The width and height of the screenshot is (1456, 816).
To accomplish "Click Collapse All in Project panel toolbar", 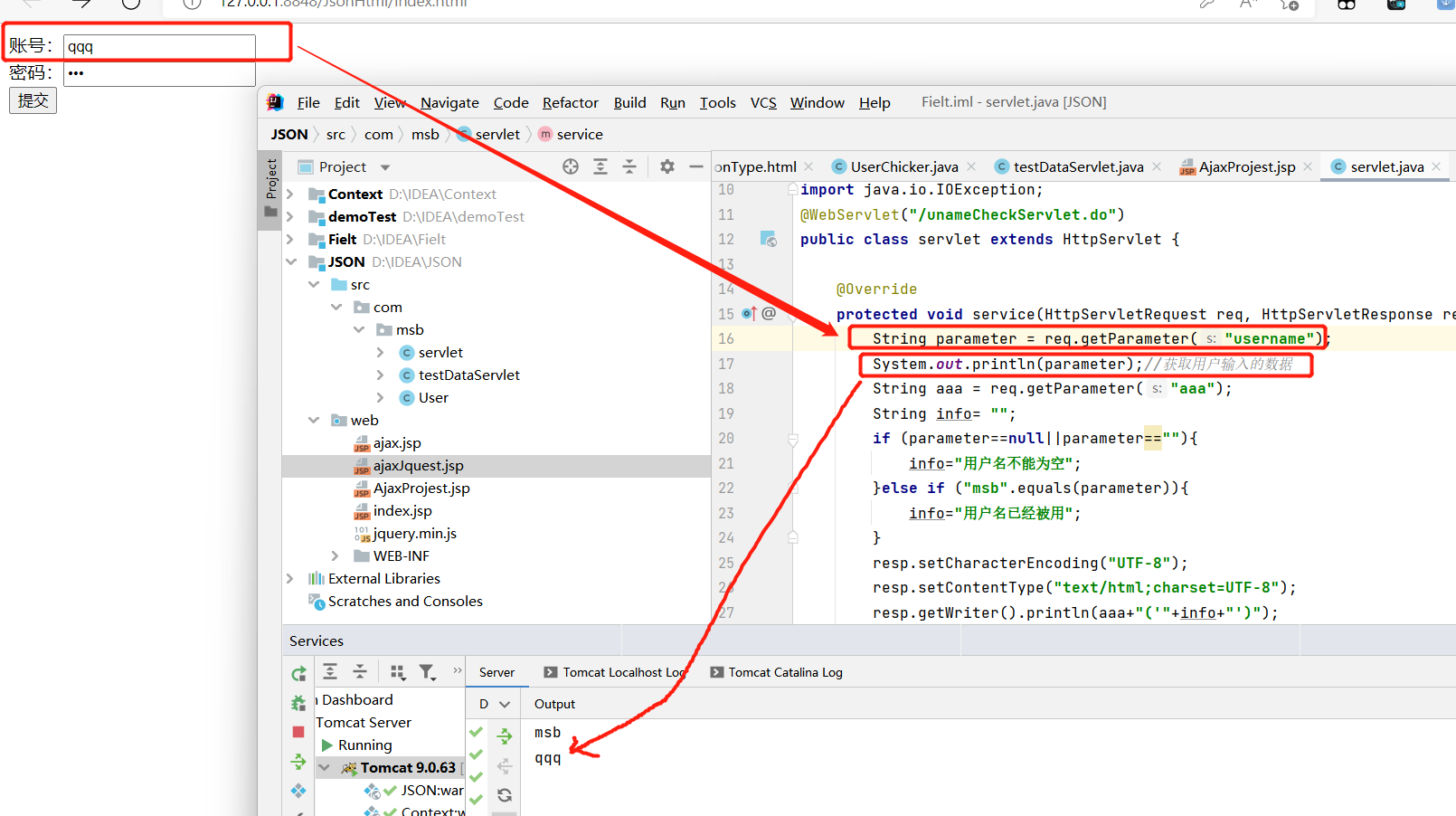I will 629,166.
